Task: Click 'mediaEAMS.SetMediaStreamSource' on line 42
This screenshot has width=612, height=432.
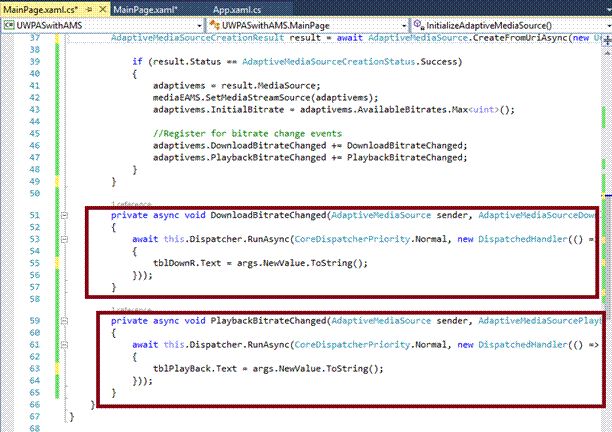Action: coord(233,98)
